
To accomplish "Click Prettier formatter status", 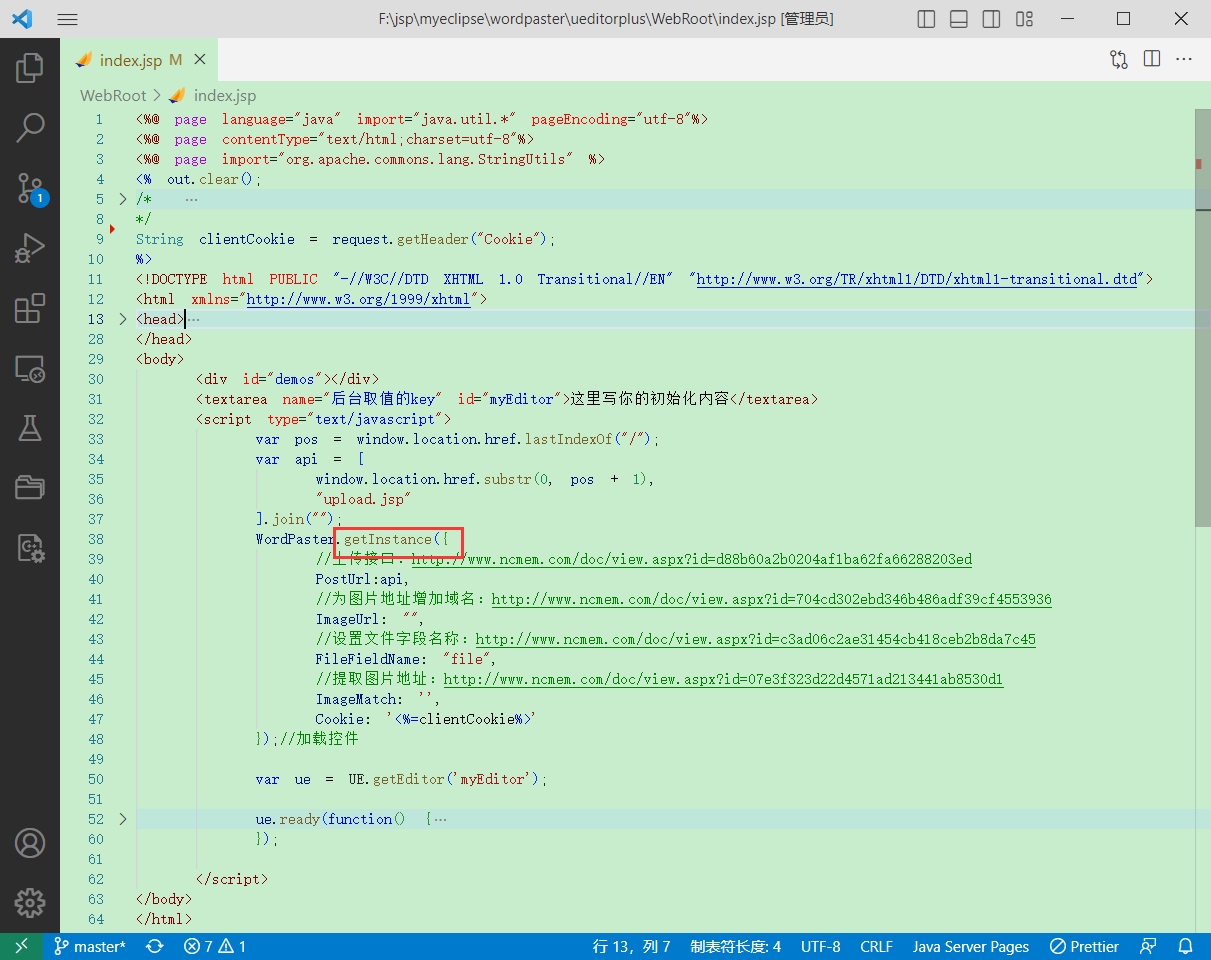I will (x=1084, y=946).
